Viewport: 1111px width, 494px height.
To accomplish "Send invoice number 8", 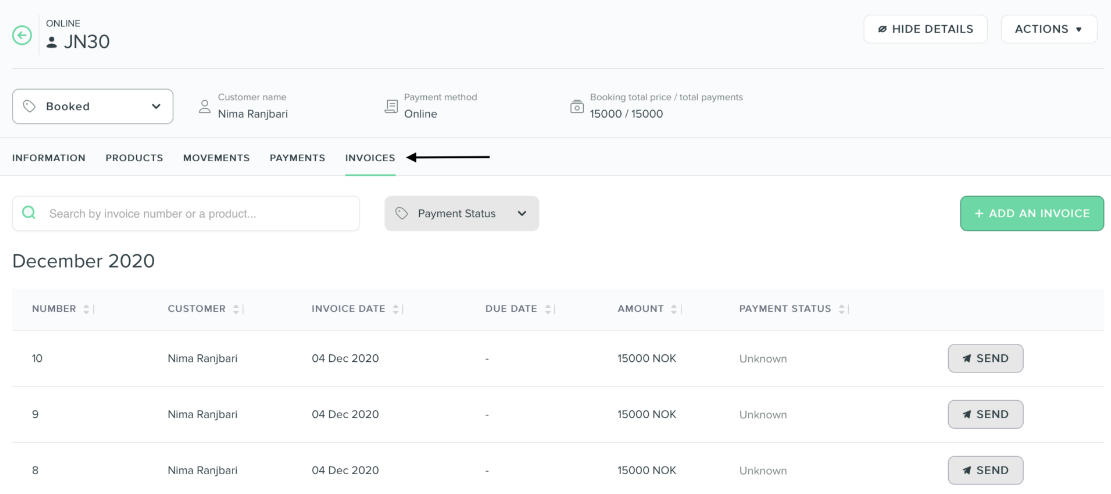I will click(x=986, y=471).
